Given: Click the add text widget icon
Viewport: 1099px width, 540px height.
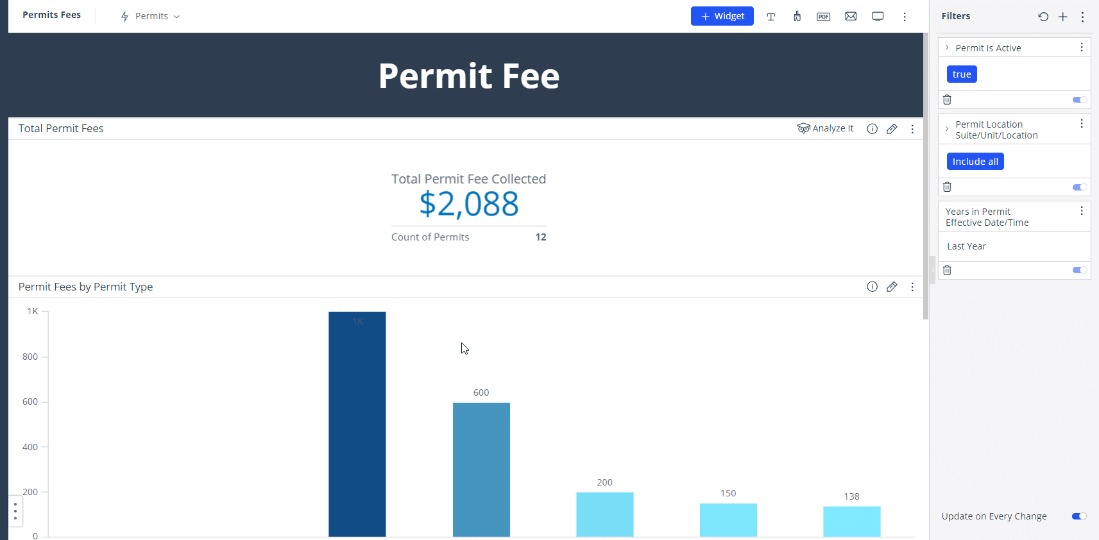Looking at the screenshot, I should 771,16.
